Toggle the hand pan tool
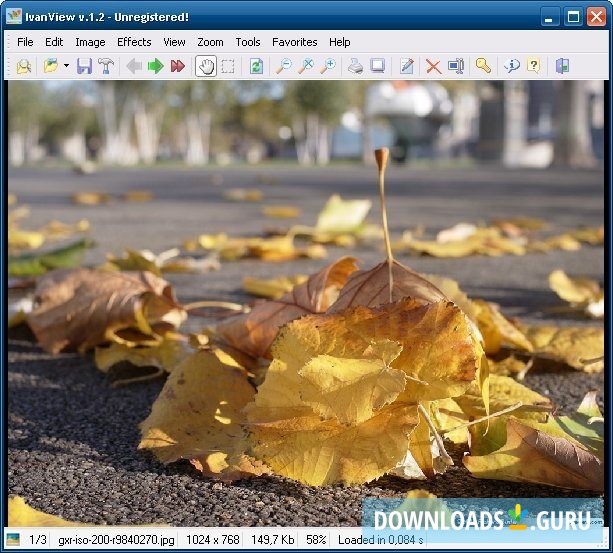The height and width of the screenshot is (553, 613). (x=207, y=66)
